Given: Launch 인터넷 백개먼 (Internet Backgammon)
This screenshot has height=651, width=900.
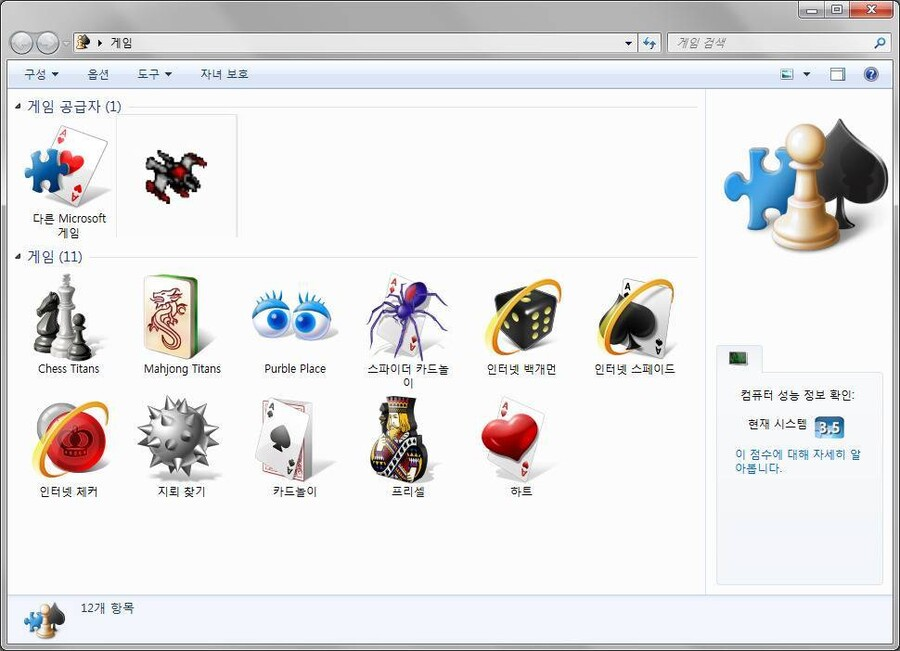Looking at the screenshot, I should 519,320.
